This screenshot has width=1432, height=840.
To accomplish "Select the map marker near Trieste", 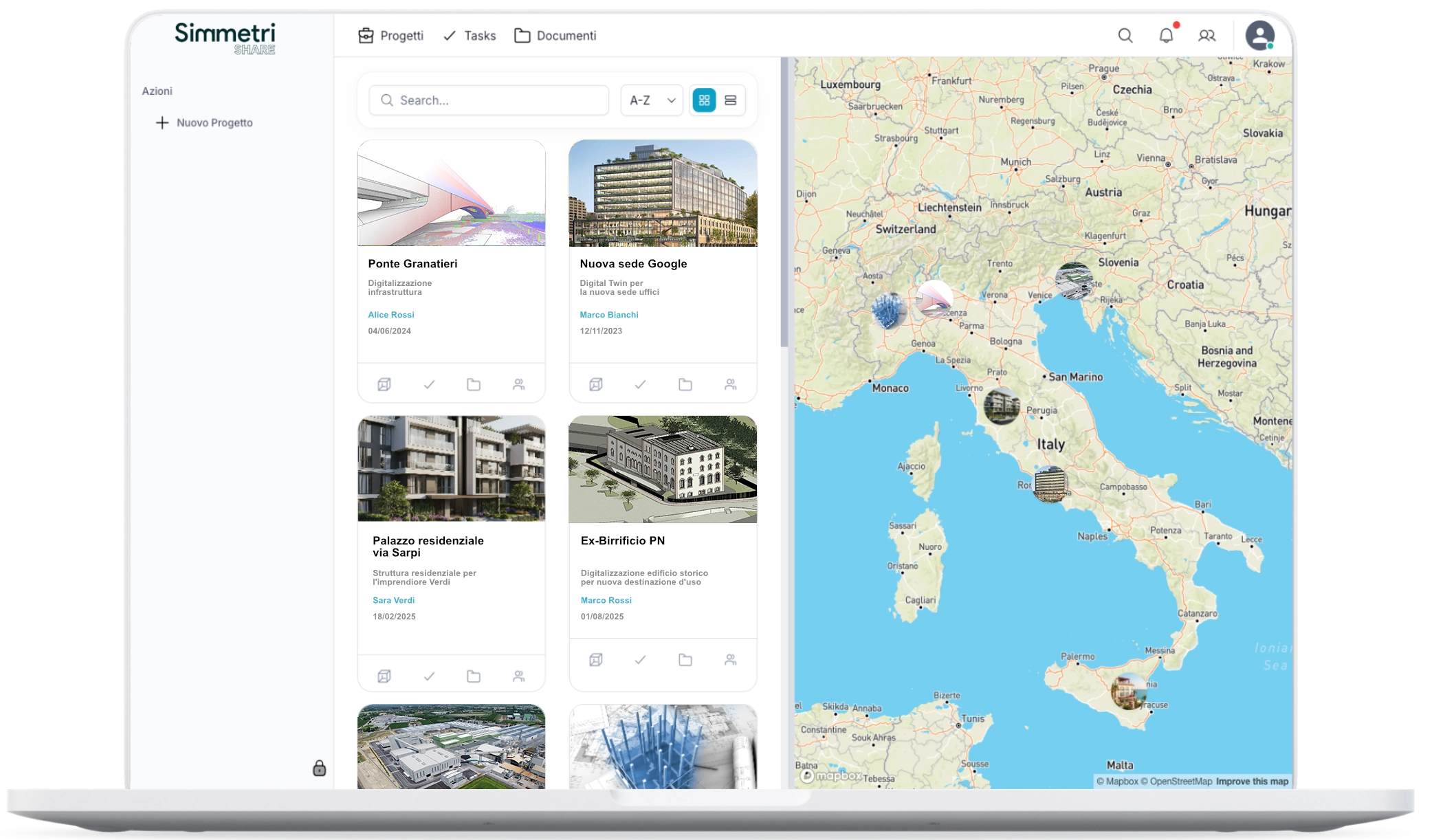I will point(1074,280).
